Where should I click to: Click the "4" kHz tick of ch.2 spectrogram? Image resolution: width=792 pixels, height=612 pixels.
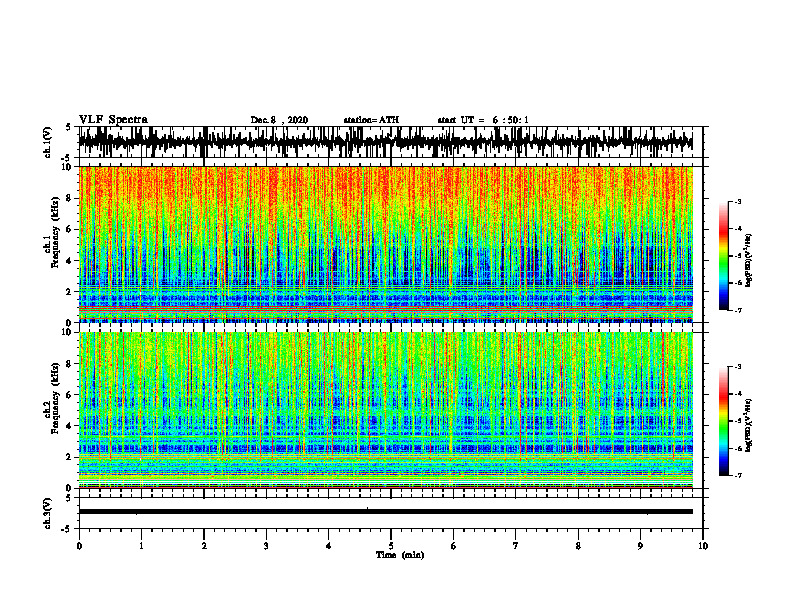[x=69, y=426]
